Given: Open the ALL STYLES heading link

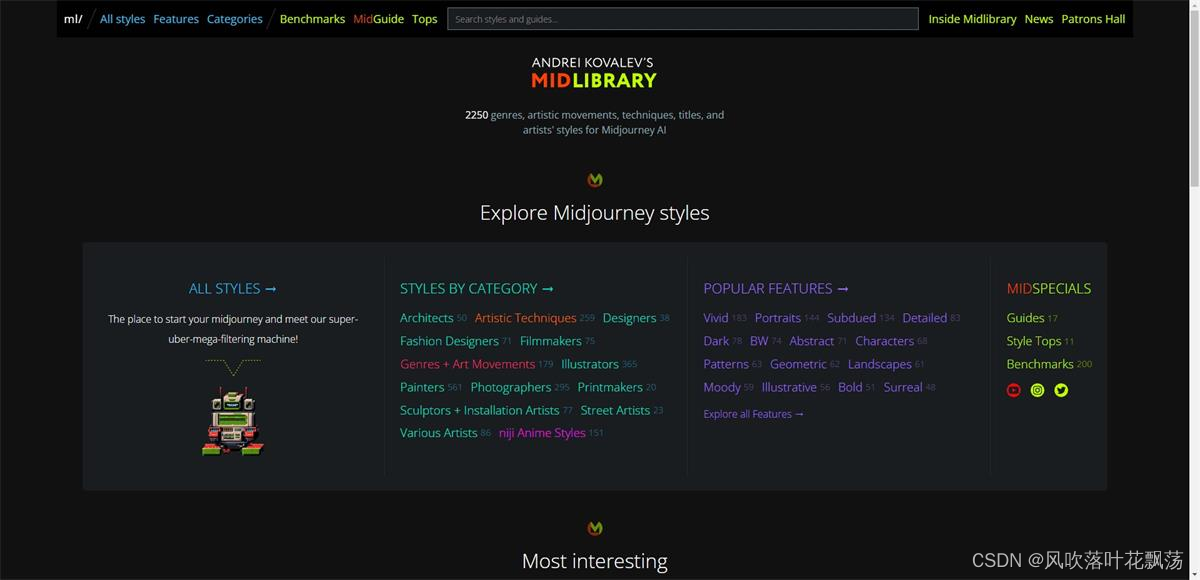Looking at the screenshot, I should 232,288.
